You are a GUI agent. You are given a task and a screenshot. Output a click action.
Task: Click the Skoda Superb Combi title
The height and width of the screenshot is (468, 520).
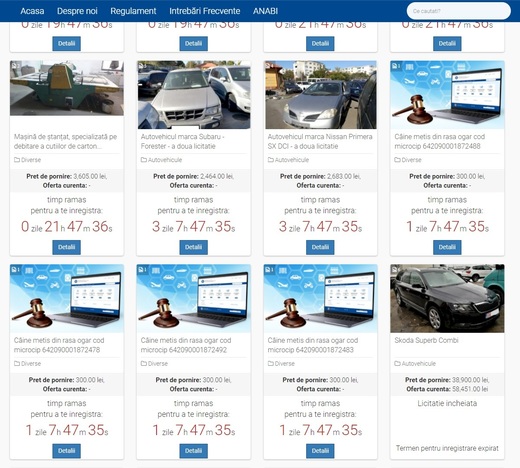(426, 340)
